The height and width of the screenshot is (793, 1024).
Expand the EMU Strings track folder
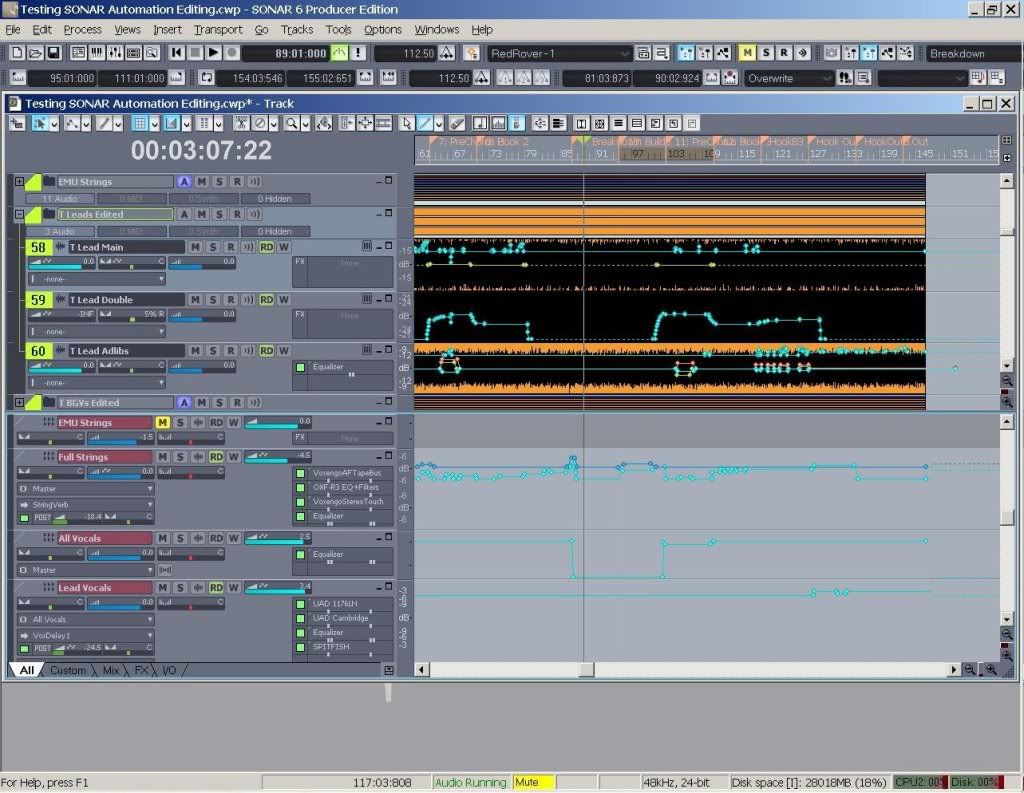[19, 182]
